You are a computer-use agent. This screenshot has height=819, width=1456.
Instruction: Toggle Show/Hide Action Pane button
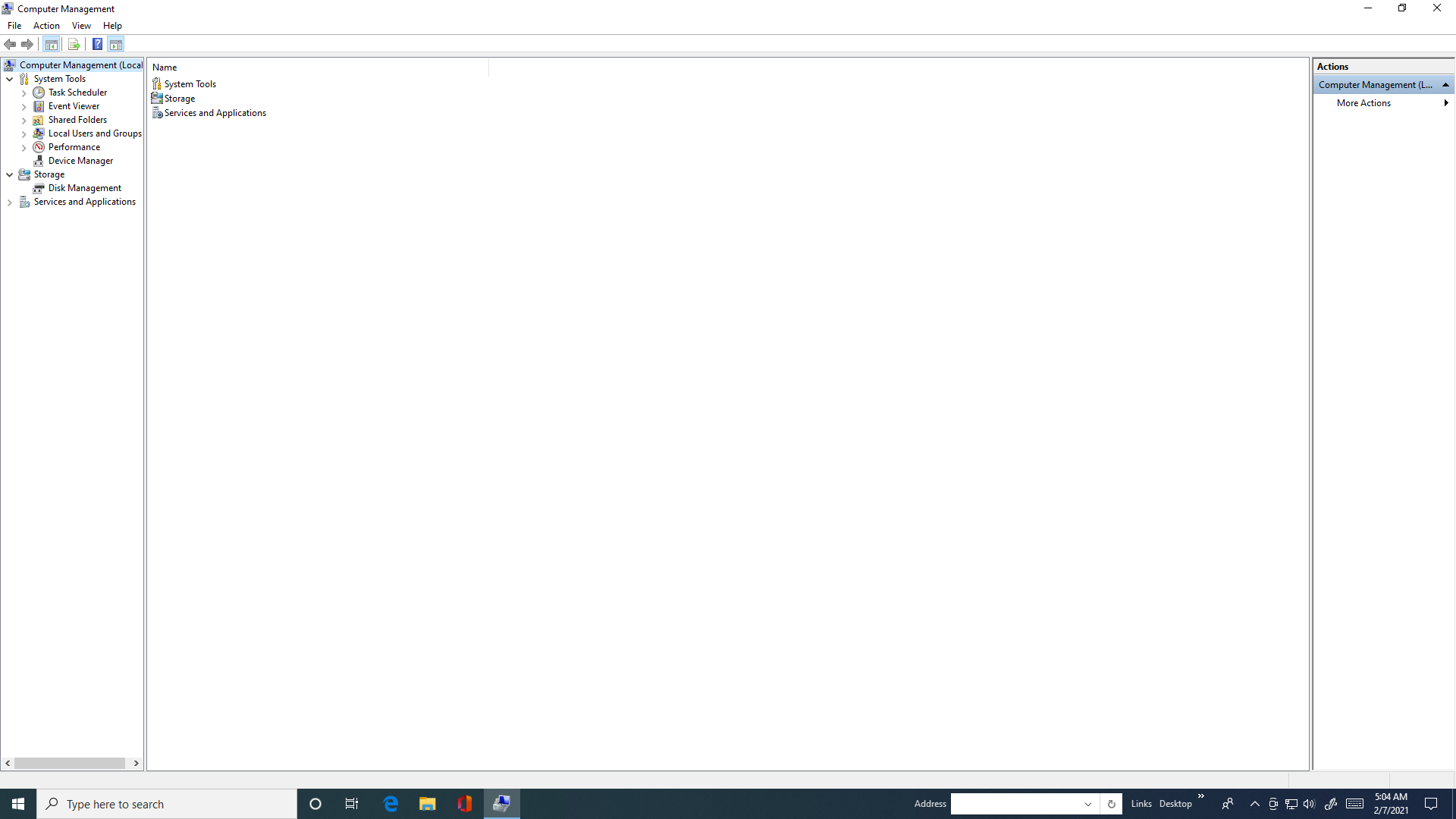point(116,45)
